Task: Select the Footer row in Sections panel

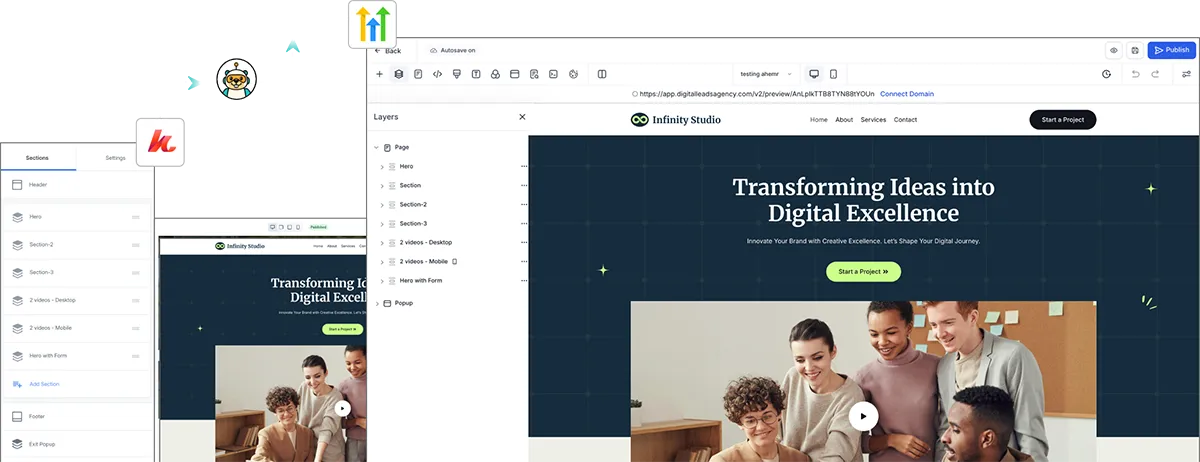Action: 77,416
